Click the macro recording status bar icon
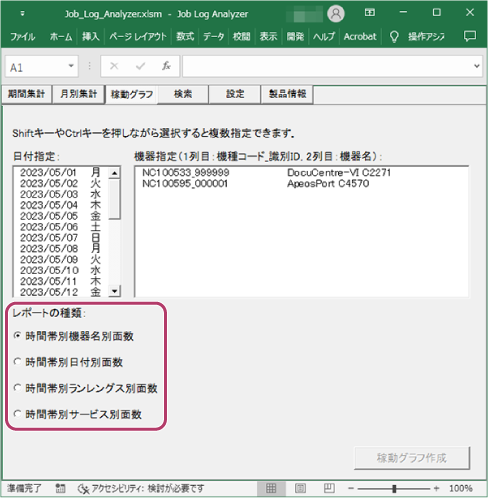 coord(60,488)
